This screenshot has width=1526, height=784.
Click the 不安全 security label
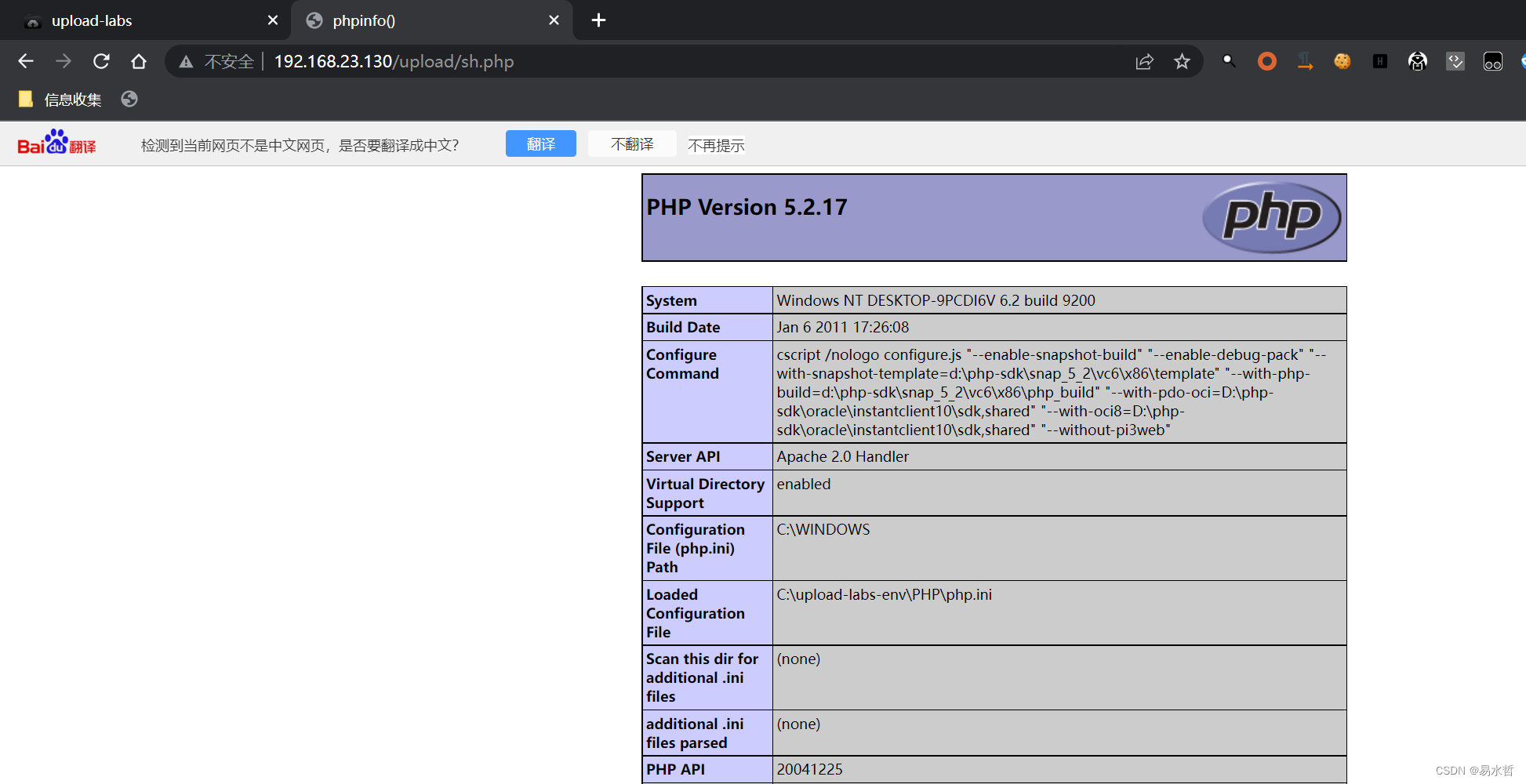tap(229, 61)
